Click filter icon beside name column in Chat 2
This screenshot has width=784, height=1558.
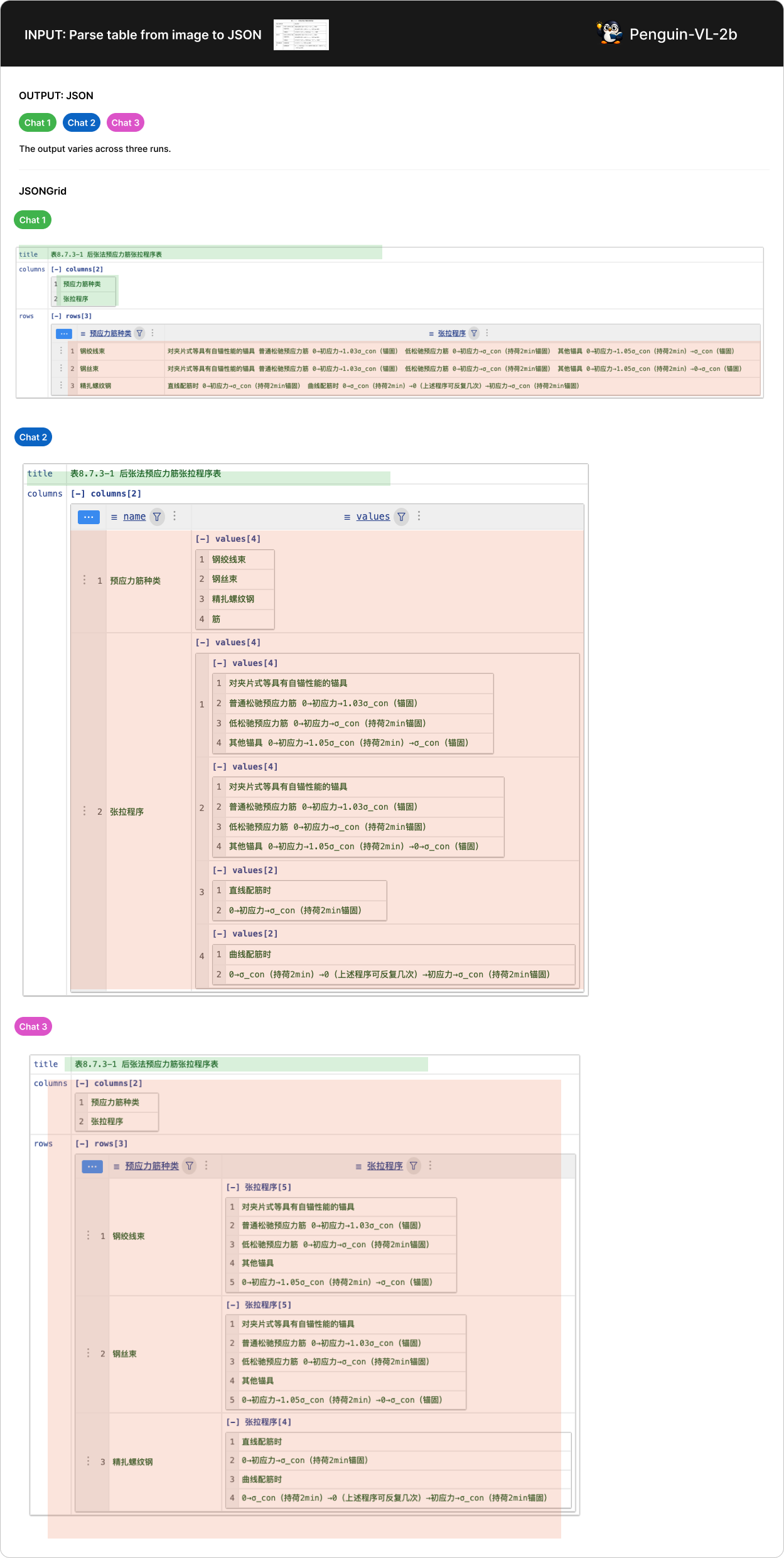click(157, 517)
